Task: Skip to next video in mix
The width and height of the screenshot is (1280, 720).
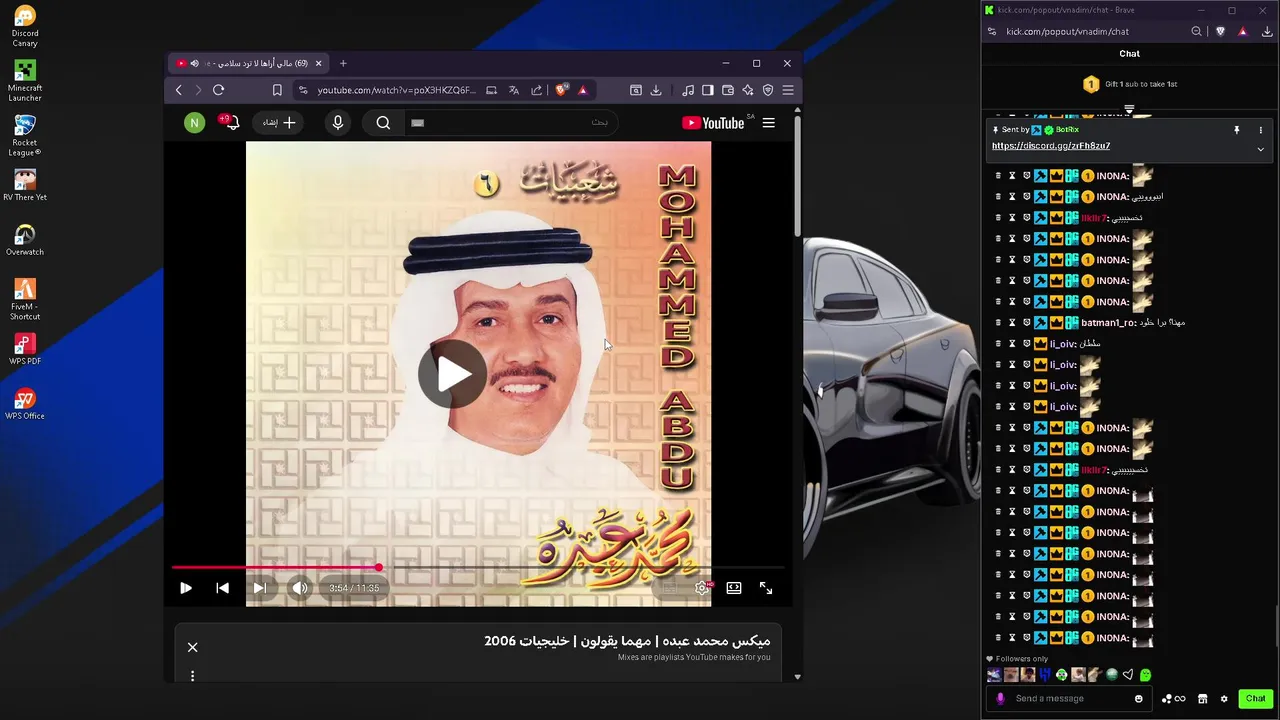Action: pos(259,588)
